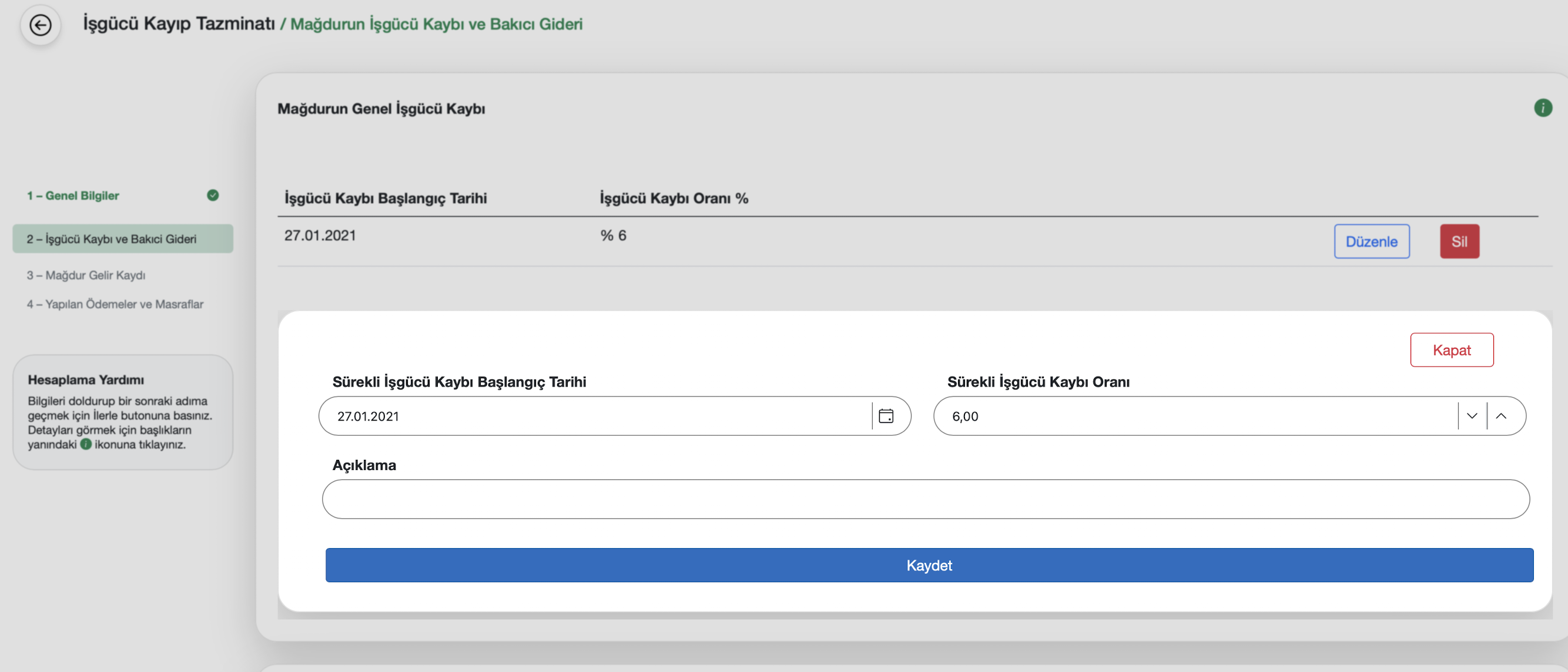Viewport: 1568px width, 672px height.
Task: Focus the Sürekli İşgücü Kaybı Oranı field
Action: tap(1193, 416)
